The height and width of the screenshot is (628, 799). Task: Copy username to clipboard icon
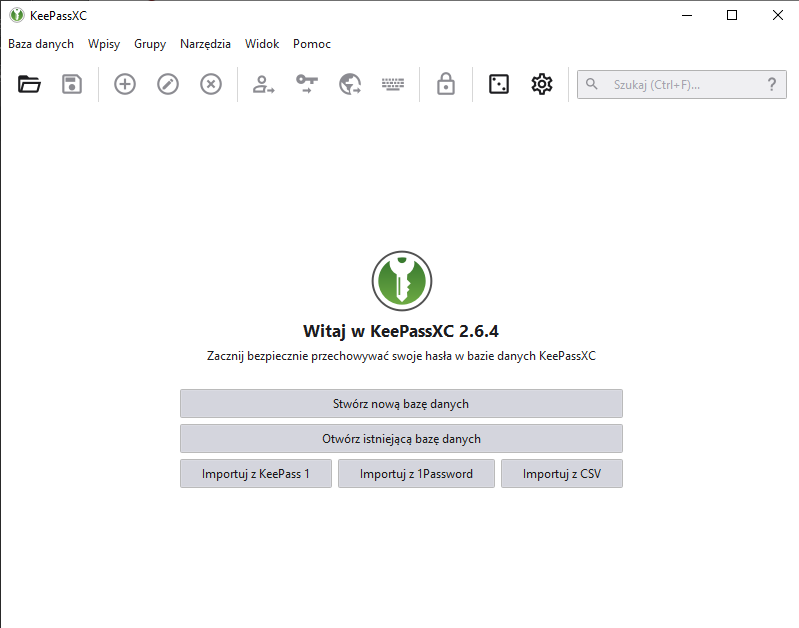click(x=263, y=84)
